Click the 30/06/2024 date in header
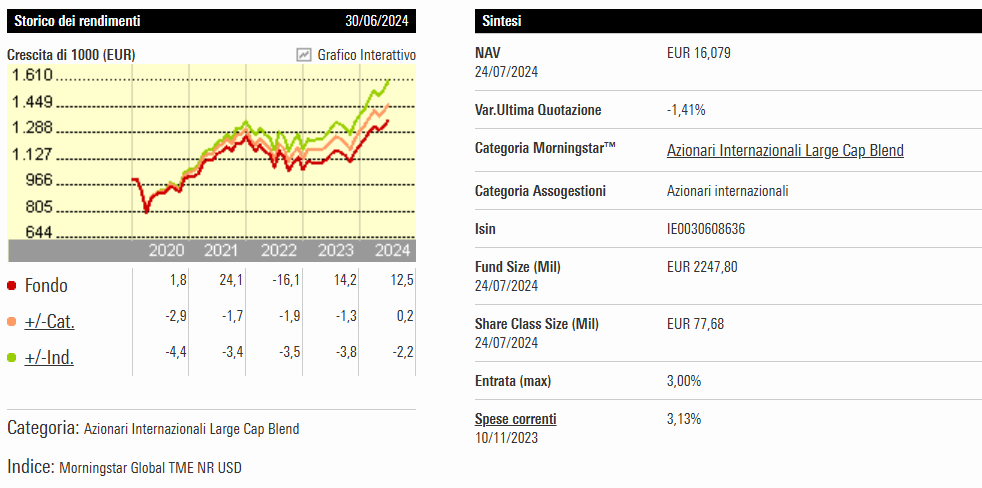Image resolution: width=982 pixels, height=488 pixels. pyautogui.click(x=378, y=20)
